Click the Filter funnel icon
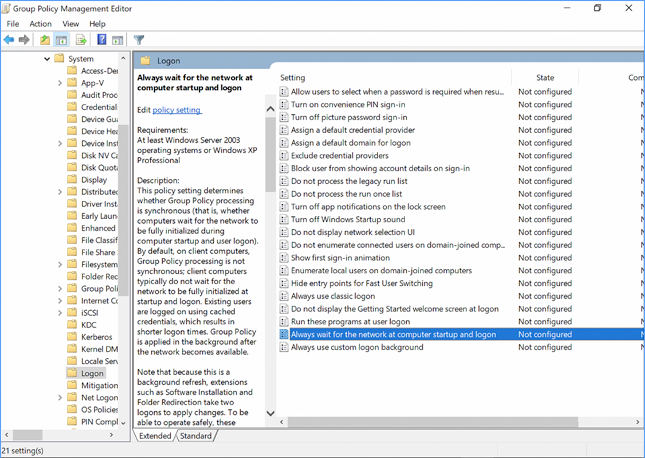This screenshot has width=645, height=458. (x=139, y=40)
